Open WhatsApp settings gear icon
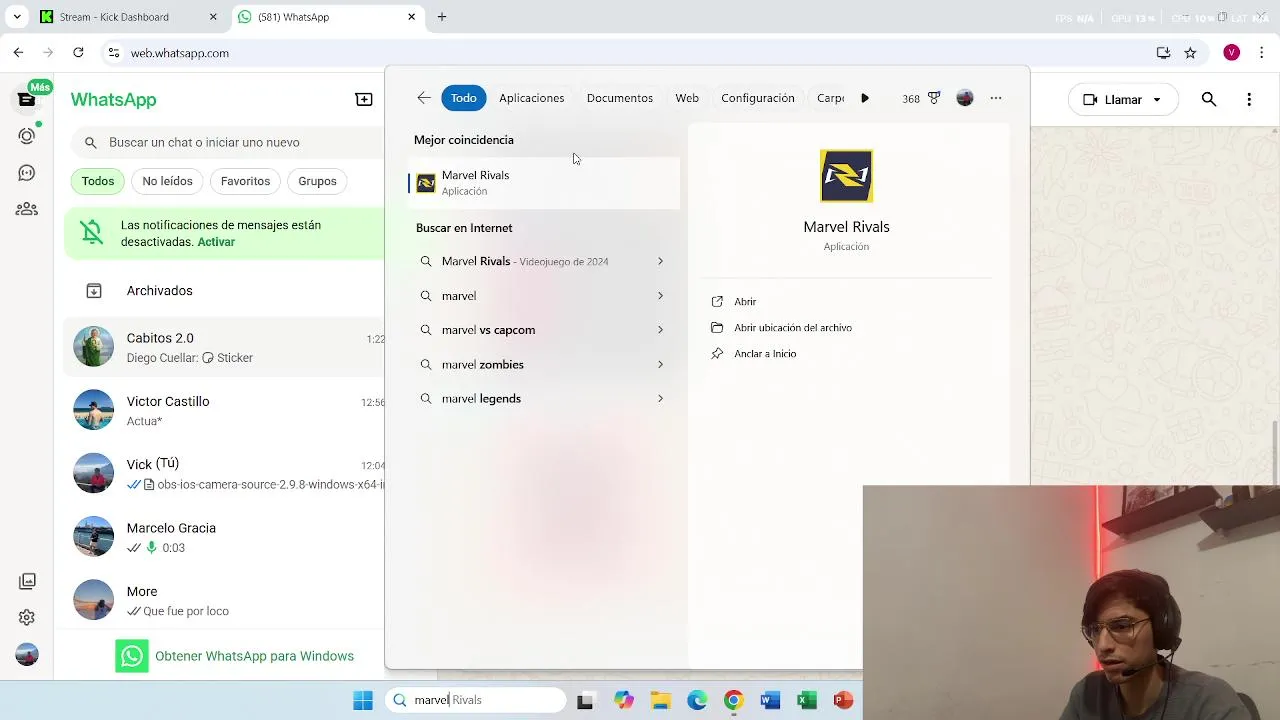Viewport: 1280px width, 720px height. pos(27,618)
